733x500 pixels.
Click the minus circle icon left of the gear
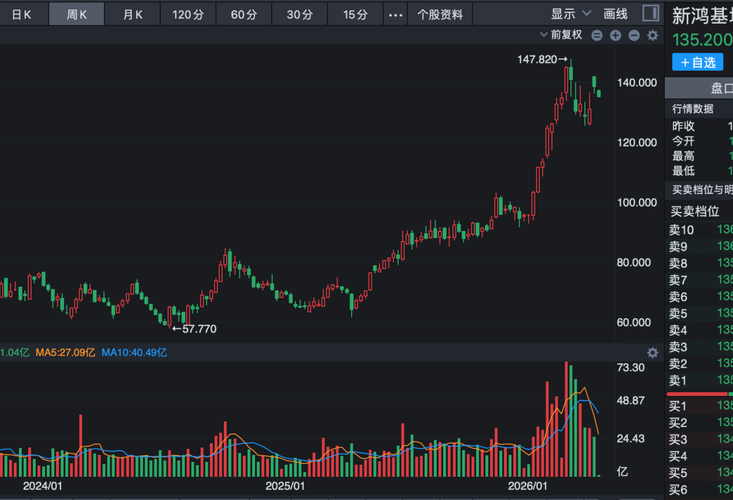pyautogui.click(x=634, y=35)
